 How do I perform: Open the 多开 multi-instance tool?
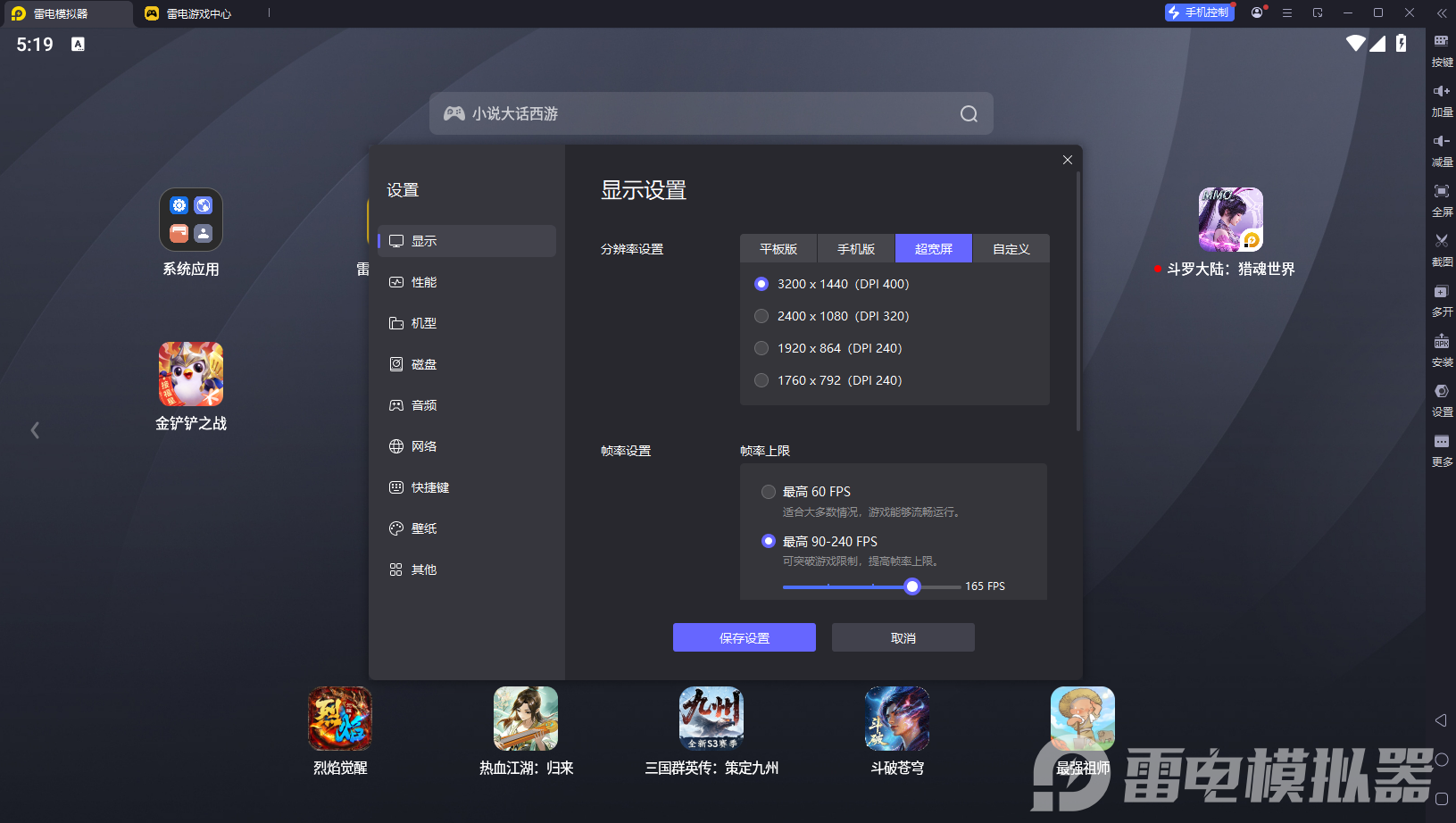click(x=1442, y=300)
